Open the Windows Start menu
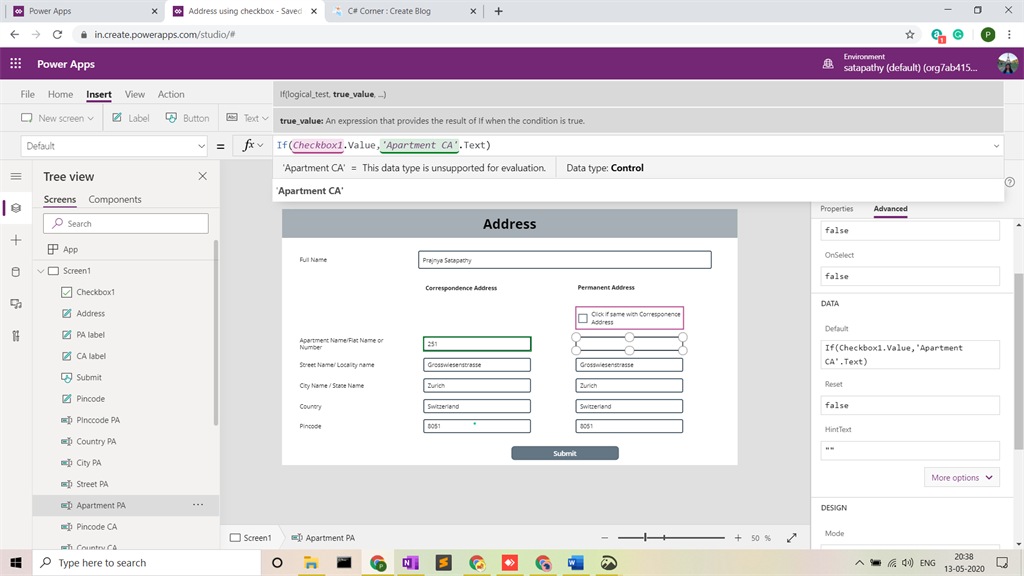Screen dimensions: 1024x576 (16, 562)
